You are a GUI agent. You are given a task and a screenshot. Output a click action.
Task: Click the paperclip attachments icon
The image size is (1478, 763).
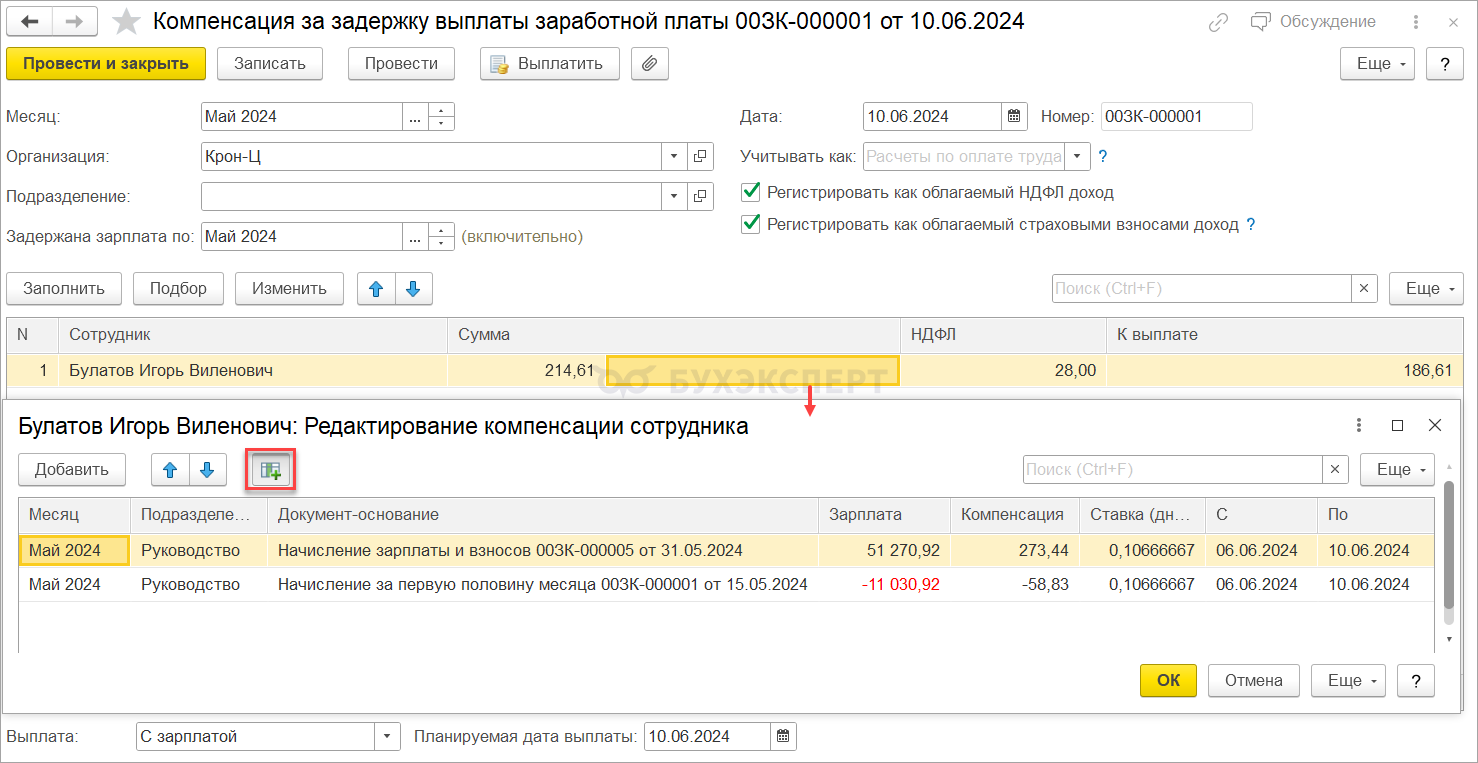649,63
